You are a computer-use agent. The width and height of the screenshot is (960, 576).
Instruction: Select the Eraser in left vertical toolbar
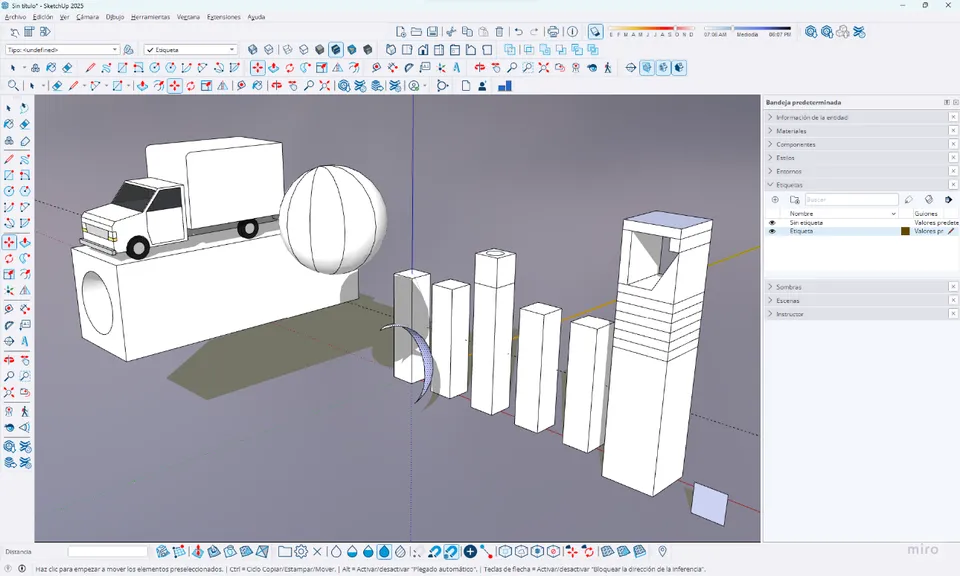pyautogui.click(x=24, y=124)
